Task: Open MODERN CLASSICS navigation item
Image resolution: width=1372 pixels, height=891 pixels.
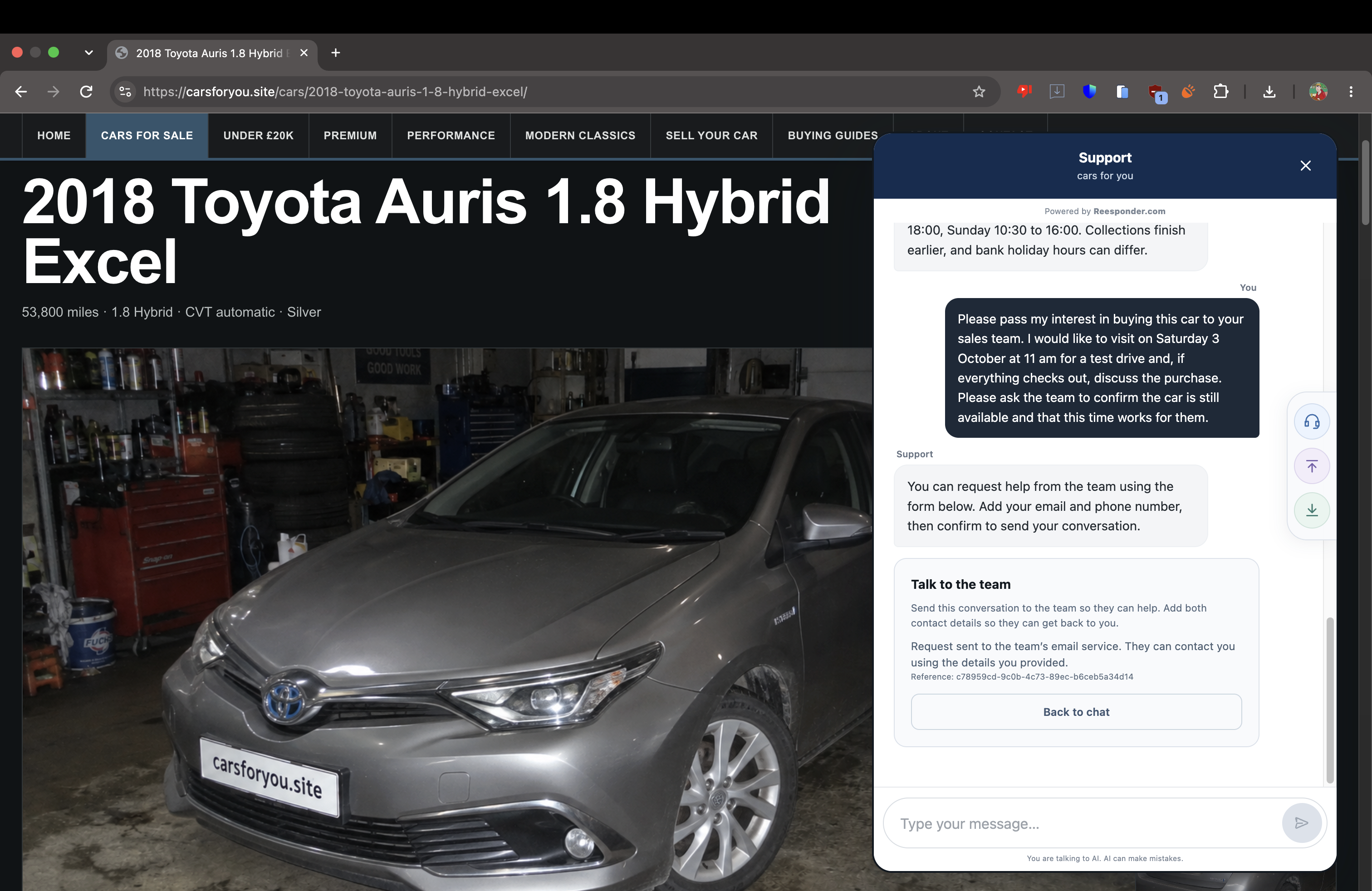Action: (x=580, y=136)
